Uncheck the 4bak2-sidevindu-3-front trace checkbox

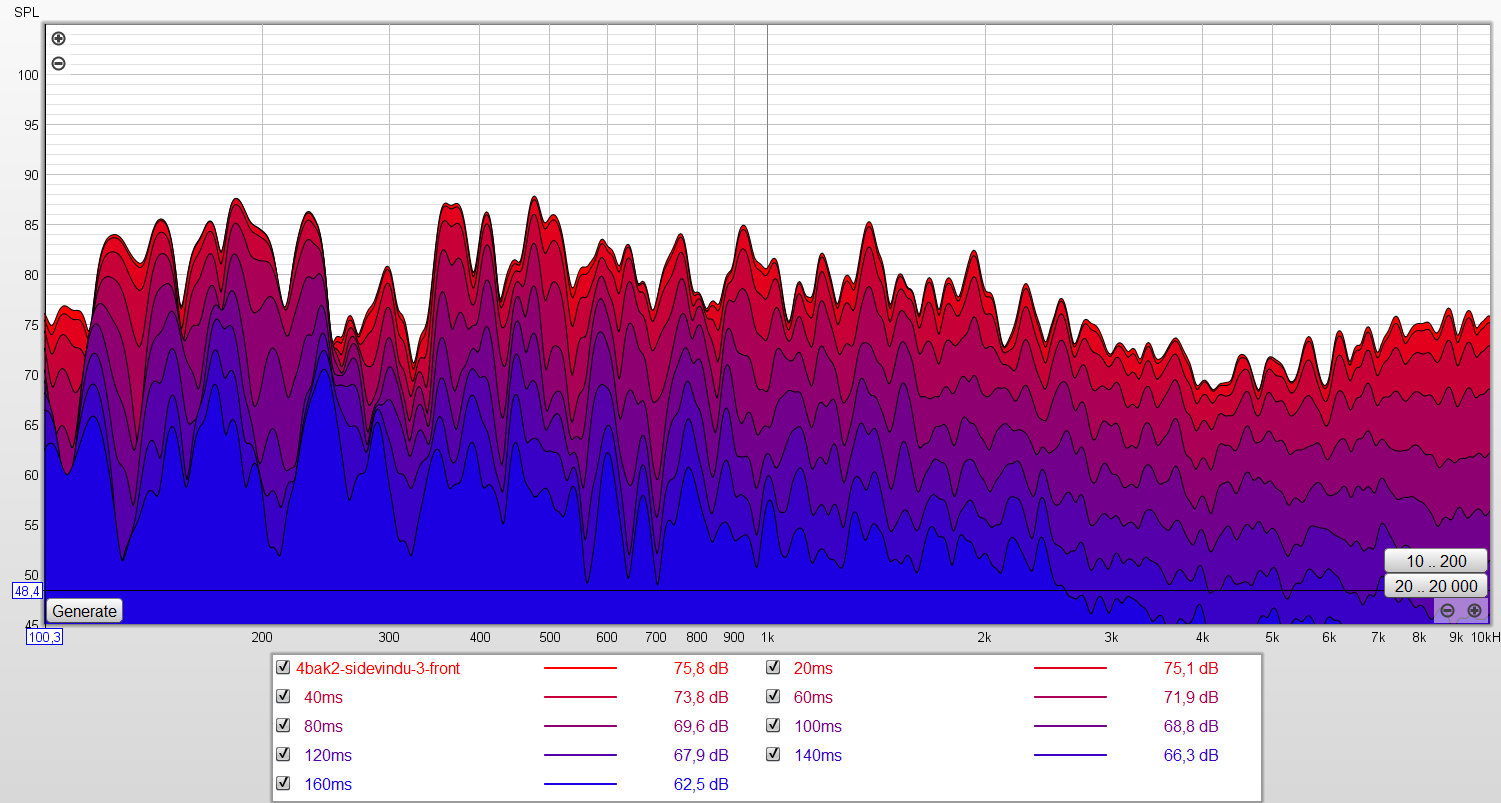click(x=283, y=668)
